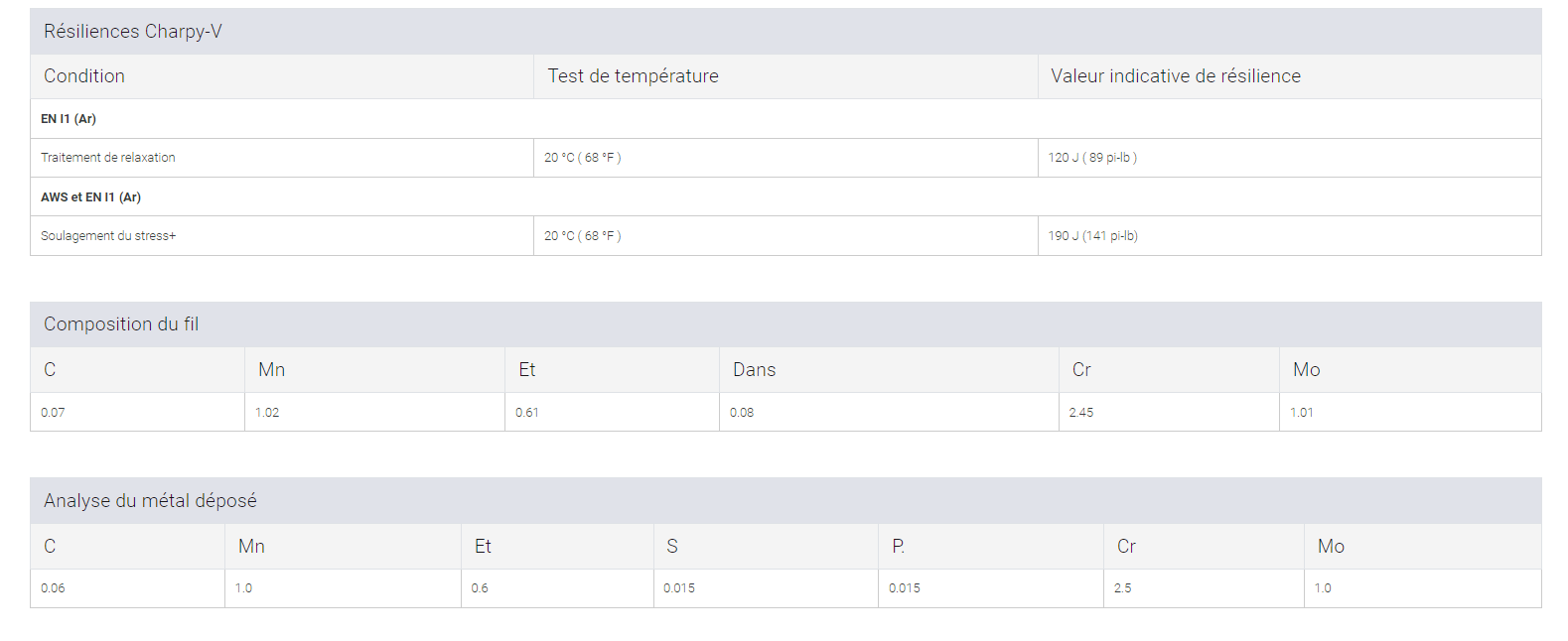1568x641 pixels.
Task: Click the Soulagement du stress+ cell
Action: pyautogui.click(x=108, y=236)
